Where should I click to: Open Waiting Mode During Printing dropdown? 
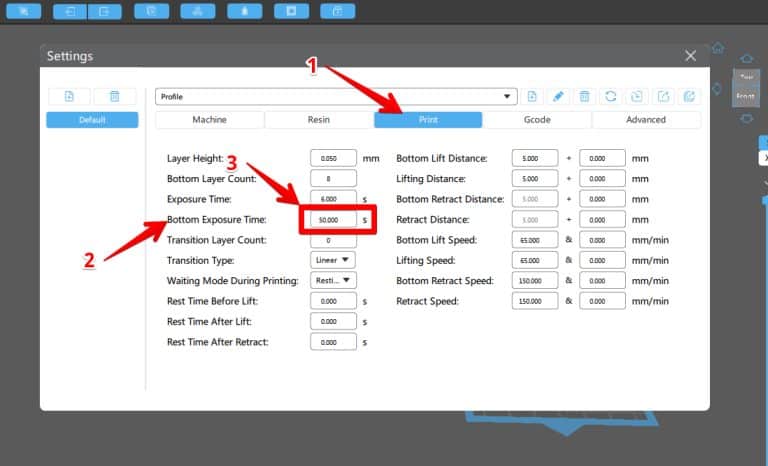(x=333, y=280)
